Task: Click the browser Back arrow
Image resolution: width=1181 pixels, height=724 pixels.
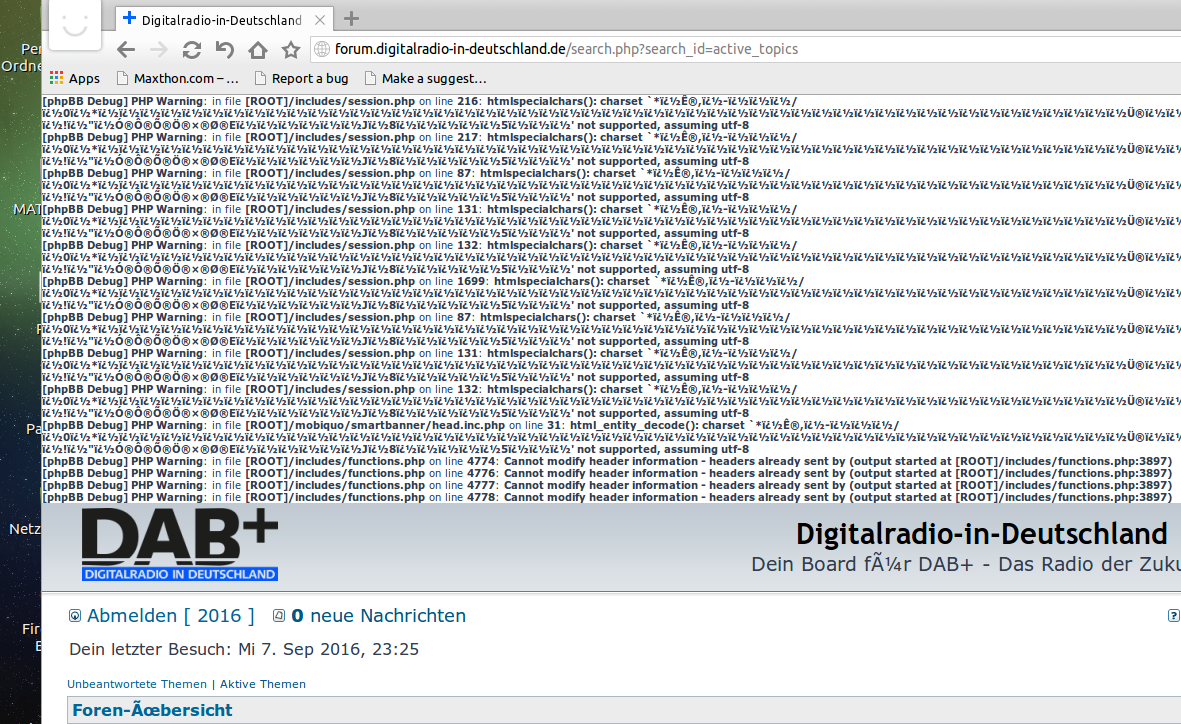Action: pos(126,50)
